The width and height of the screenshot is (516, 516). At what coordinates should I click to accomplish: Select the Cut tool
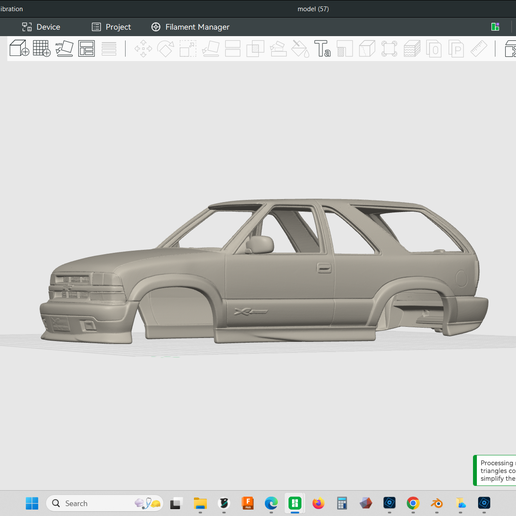pyautogui.click(x=233, y=49)
